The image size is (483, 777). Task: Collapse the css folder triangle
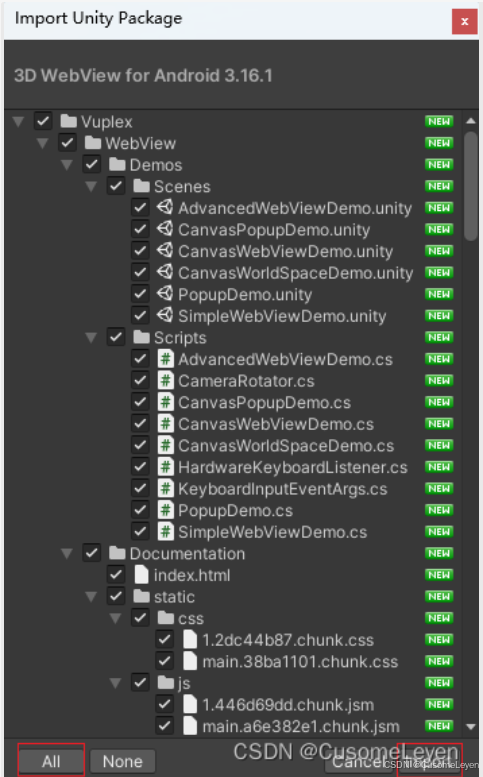tap(115, 618)
